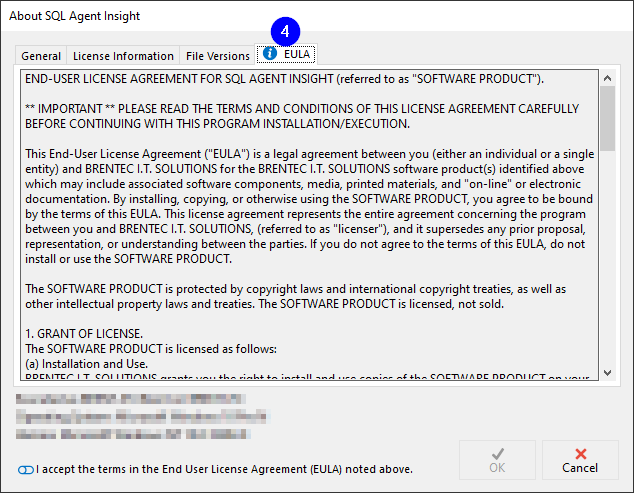Click the 'About SQL Agent Insight' title
Image resolution: width=634 pixels, height=493 pixels.
tap(74, 16)
